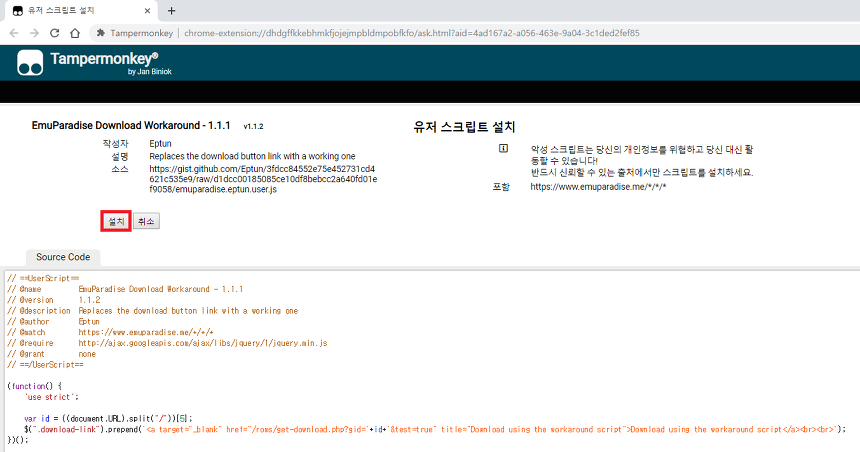This screenshot has height=452, width=860.
Task: Click the @author Eptun code line
Action: coord(53,321)
